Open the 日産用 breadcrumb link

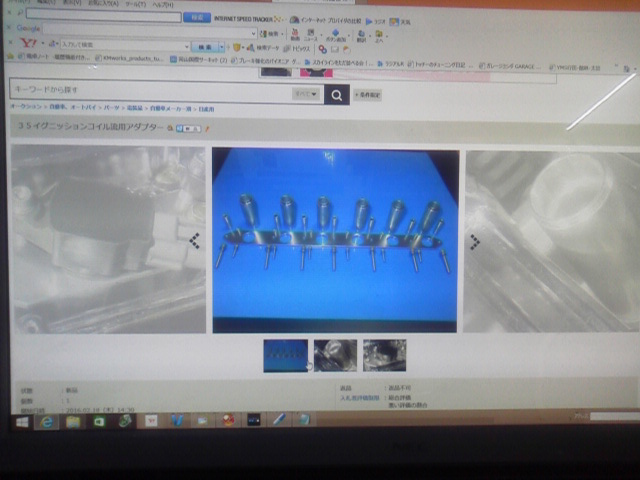206,109
